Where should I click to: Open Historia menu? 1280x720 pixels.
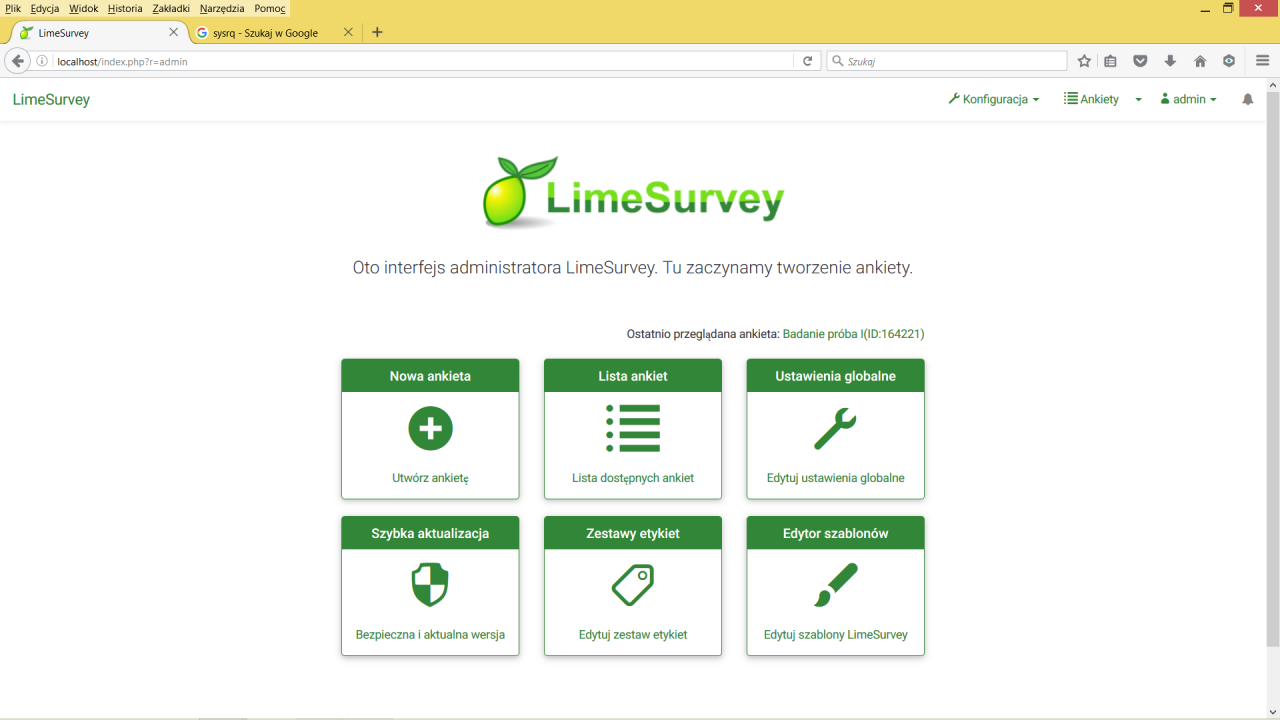tap(125, 8)
